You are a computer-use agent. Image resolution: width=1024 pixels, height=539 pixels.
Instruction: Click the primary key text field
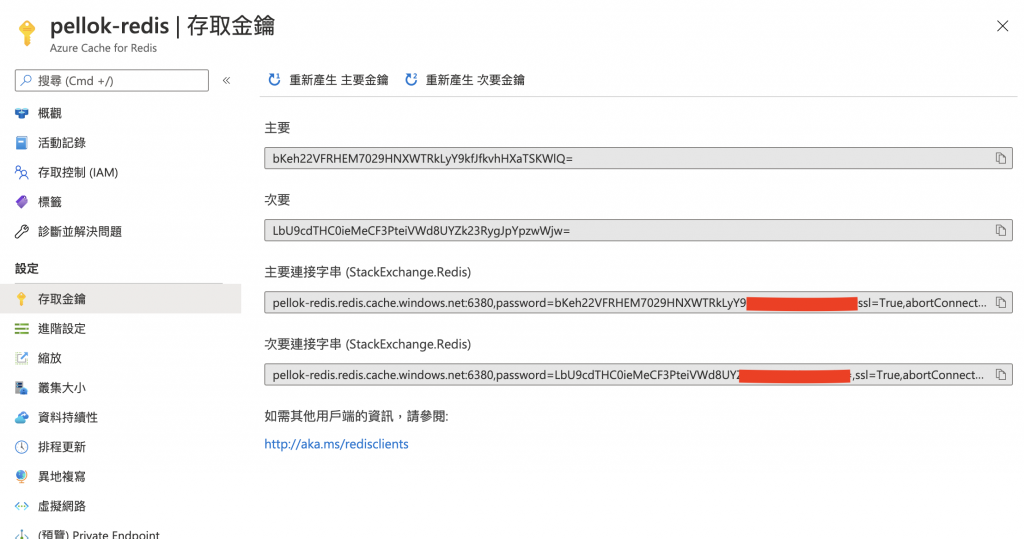[638, 158]
